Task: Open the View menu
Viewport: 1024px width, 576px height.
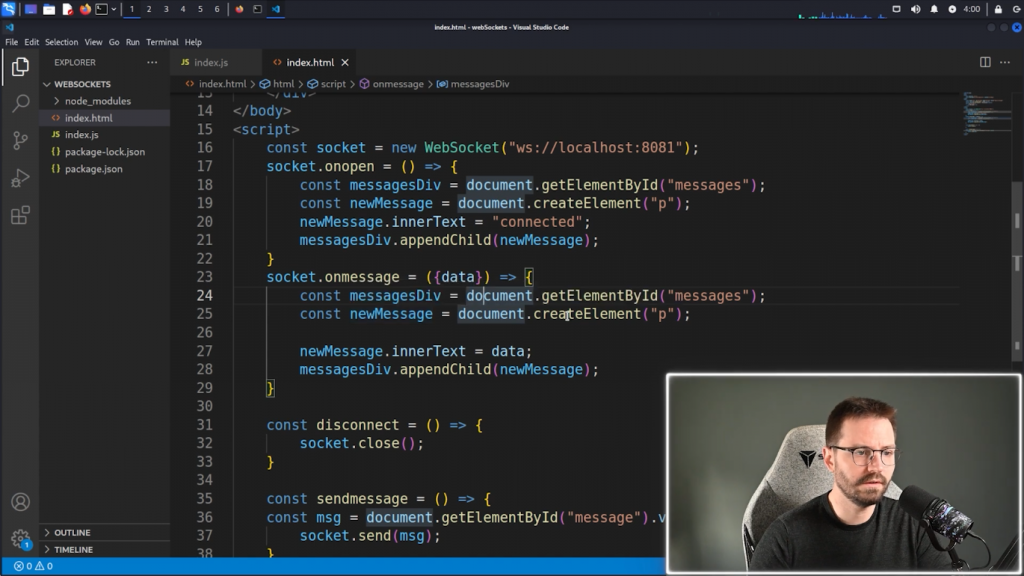Action: coord(93,42)
